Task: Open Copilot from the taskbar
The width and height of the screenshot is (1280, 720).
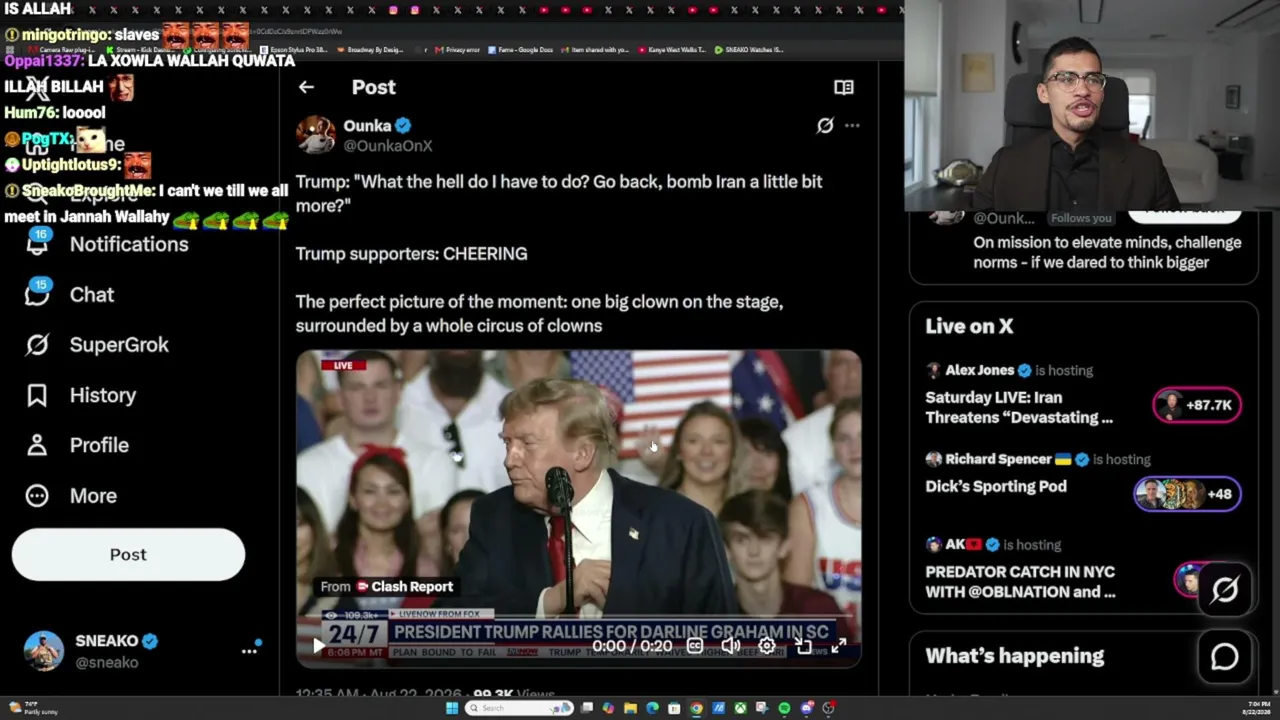Action: [608, 708]
